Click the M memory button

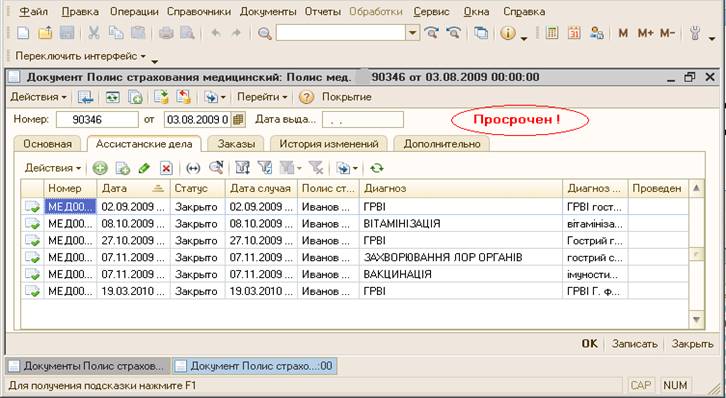pyautogui.click(x=623, y=33)
